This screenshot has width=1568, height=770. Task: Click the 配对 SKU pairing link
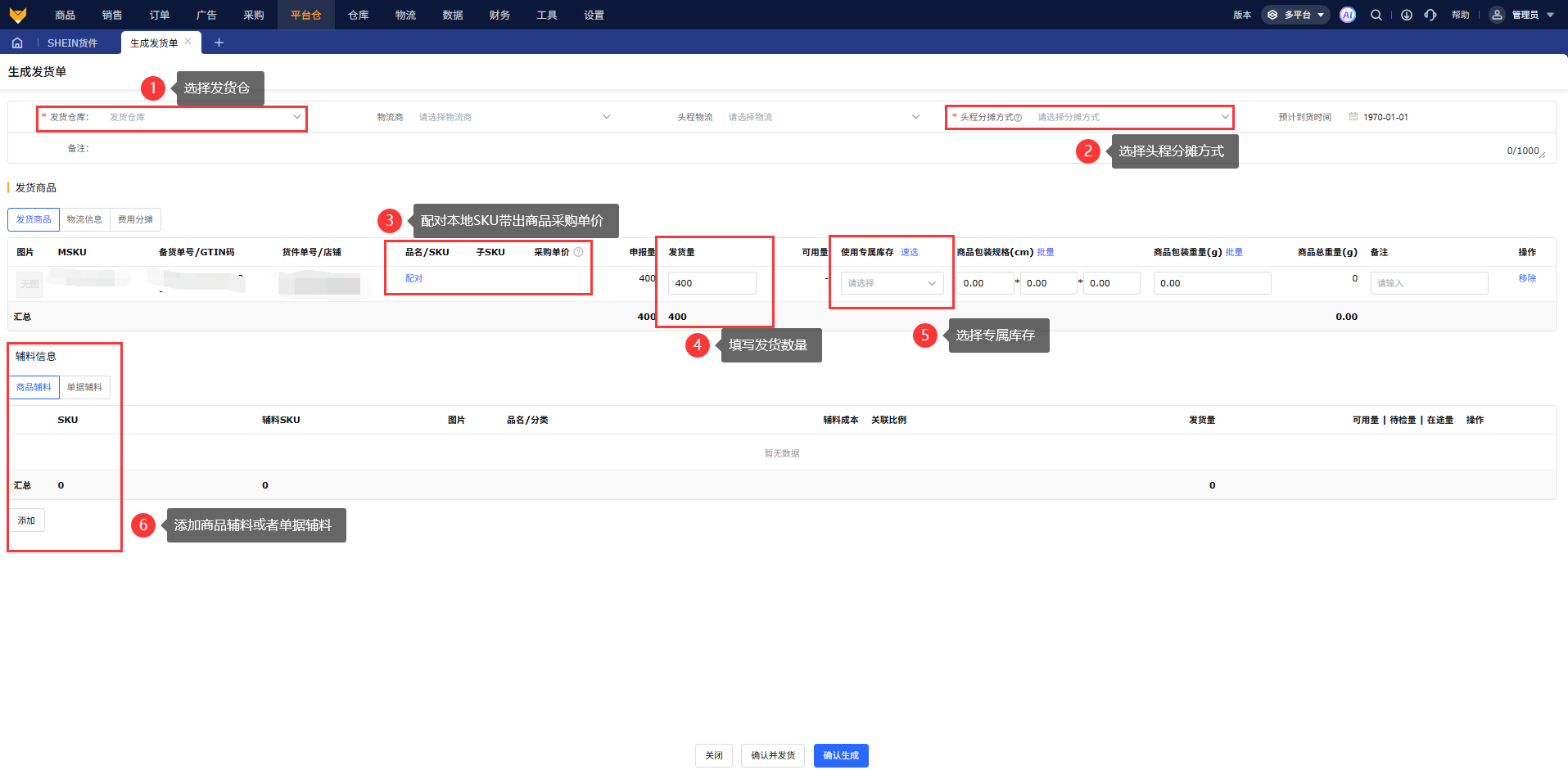pyautogui.click(x=413, y=278)
